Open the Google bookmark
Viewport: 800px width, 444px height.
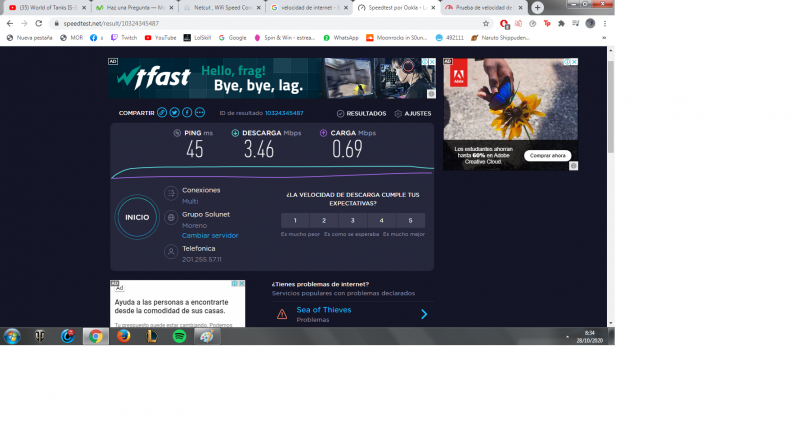click(233, 38)
